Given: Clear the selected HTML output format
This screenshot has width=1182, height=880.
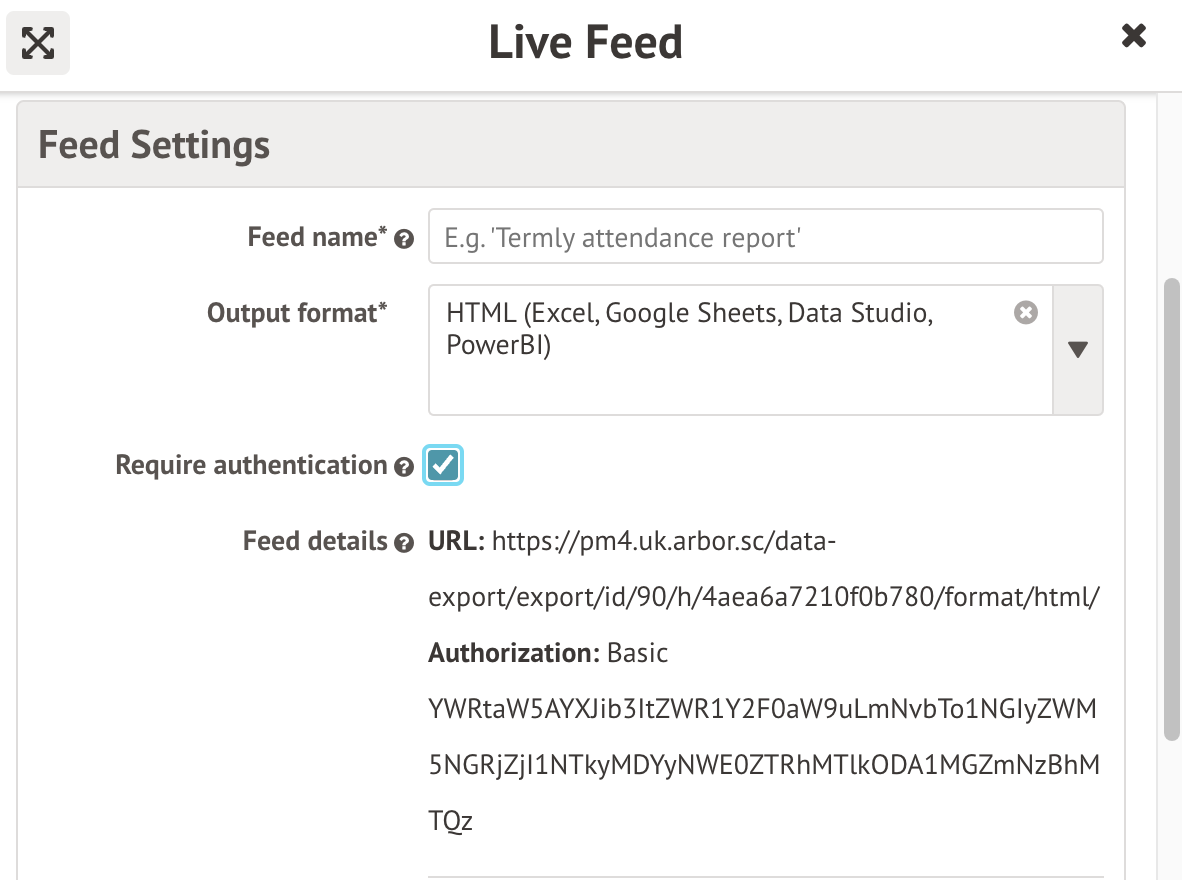Looking at the screenshot, I should [x=1025, y=312].
